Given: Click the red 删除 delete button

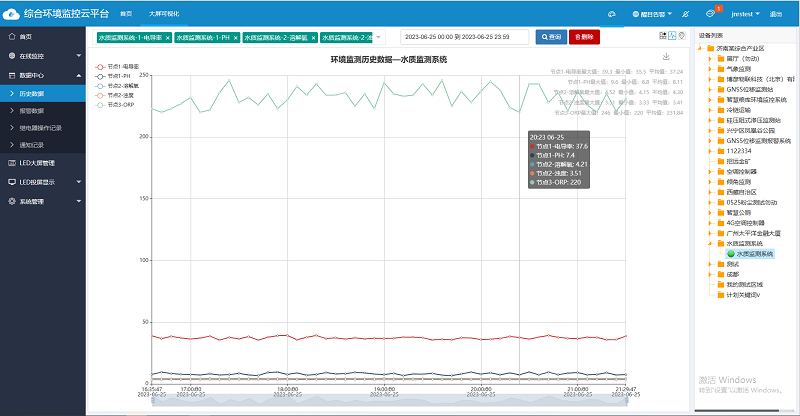Looking at the screenshot, I should 584,37.
